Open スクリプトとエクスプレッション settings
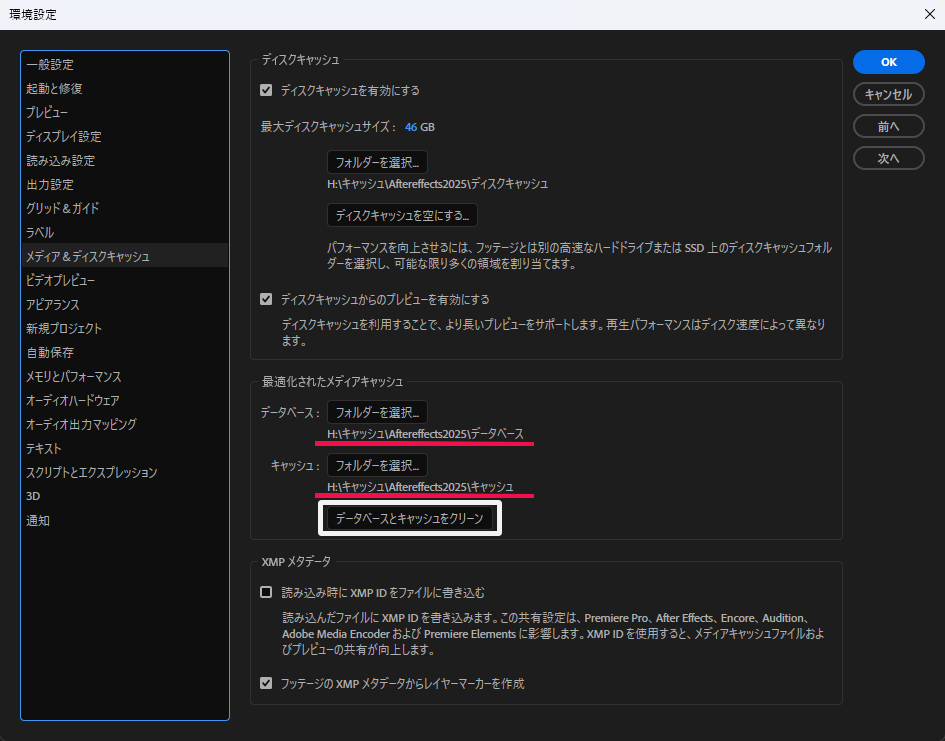945x741 pixels. pos(92,472)
